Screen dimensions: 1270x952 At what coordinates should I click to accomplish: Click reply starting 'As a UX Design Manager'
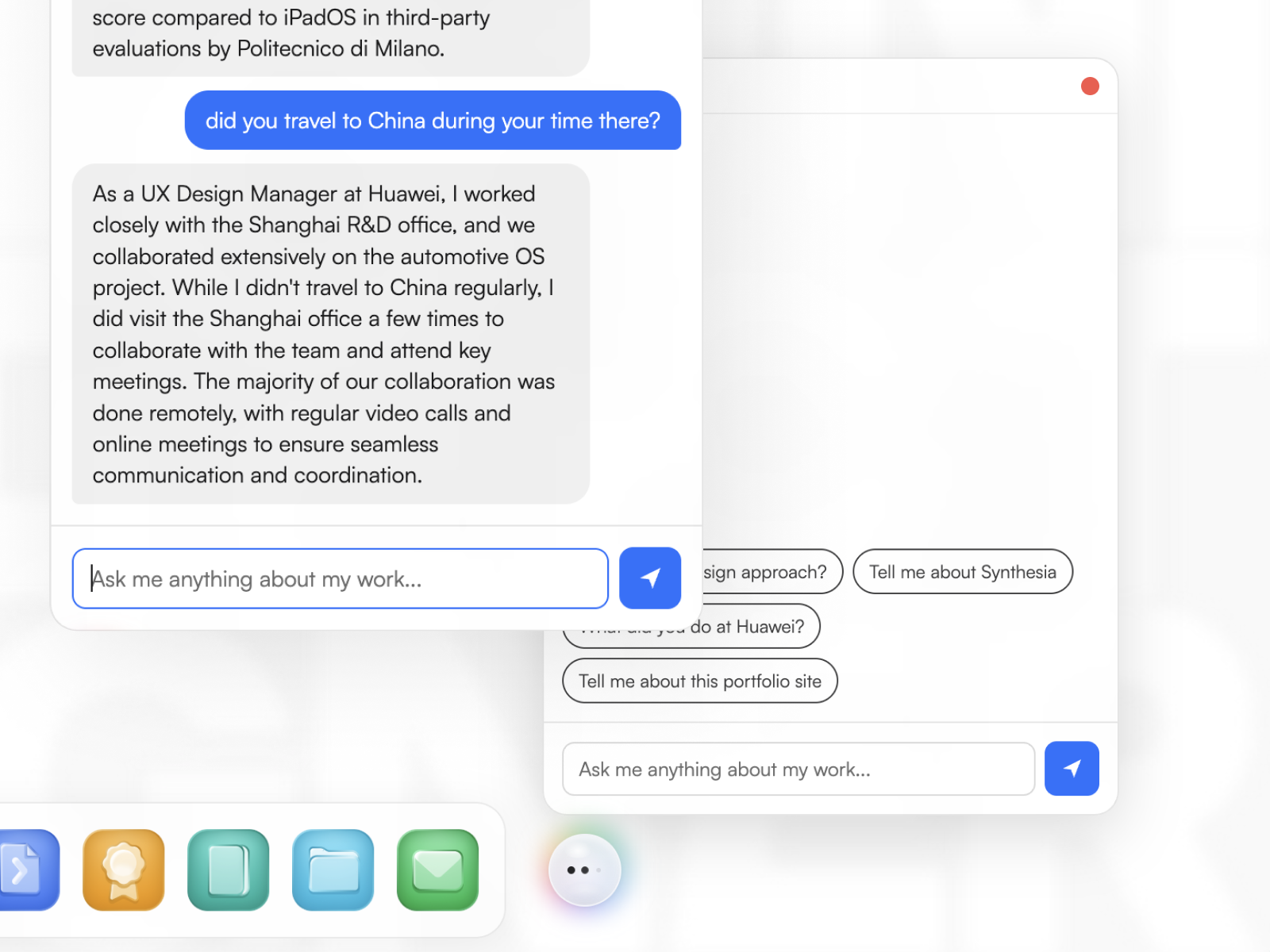(x=331, y=334)
